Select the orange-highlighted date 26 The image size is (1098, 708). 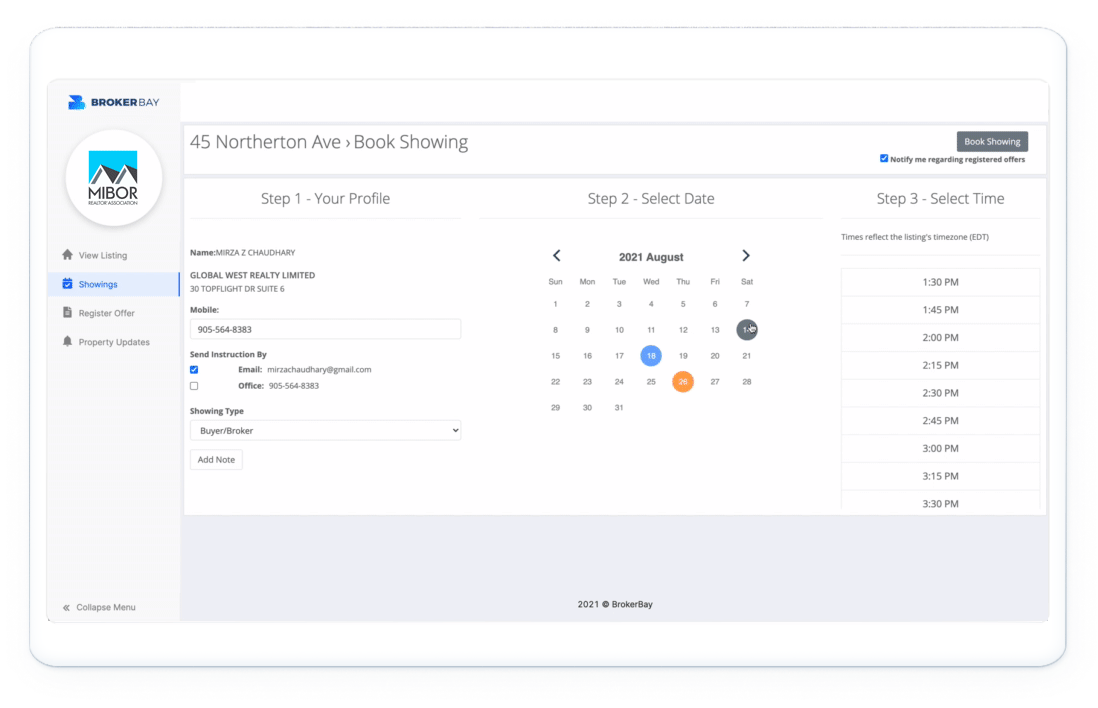683,381
